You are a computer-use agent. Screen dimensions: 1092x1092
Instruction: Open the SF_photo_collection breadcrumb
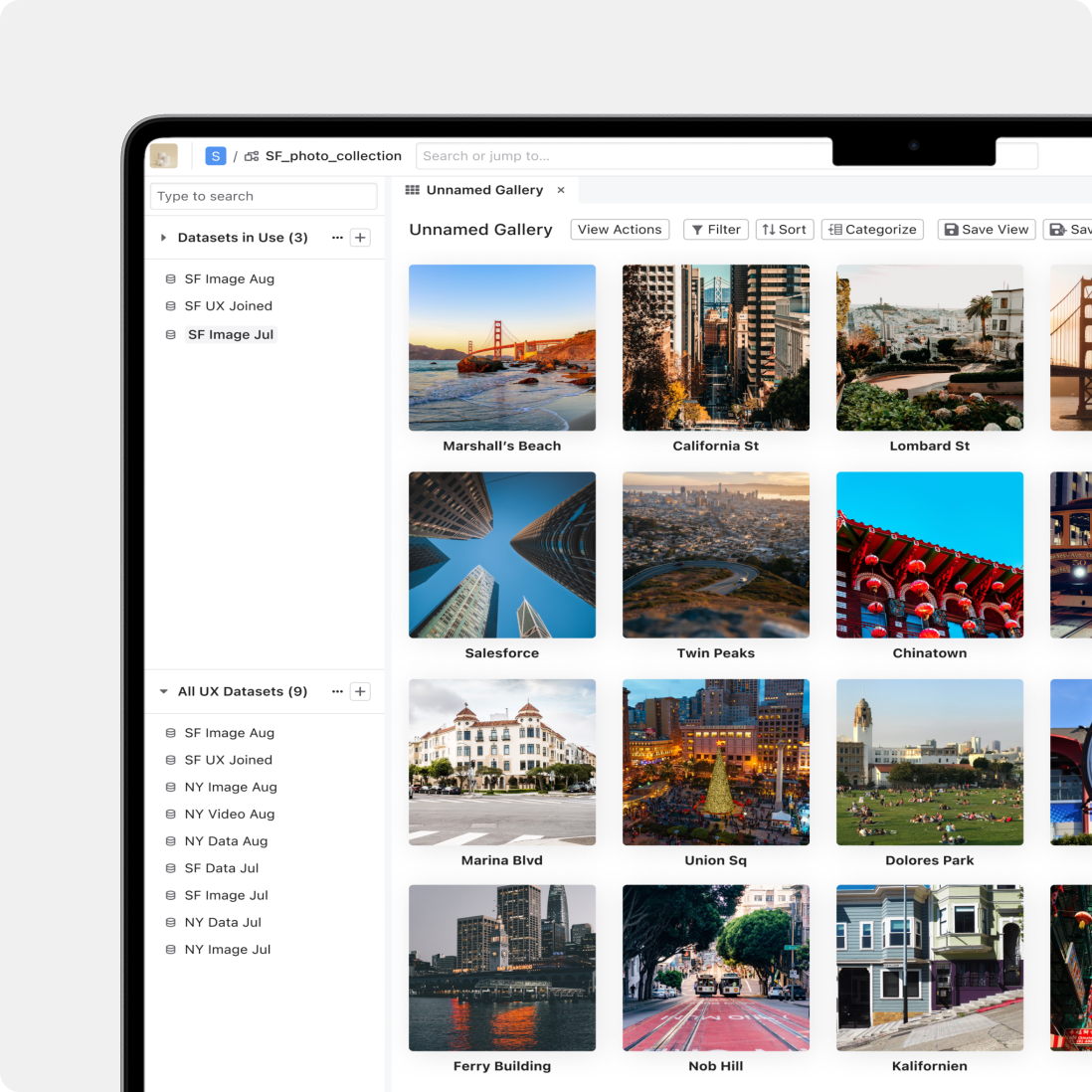(x=333, y=156)
